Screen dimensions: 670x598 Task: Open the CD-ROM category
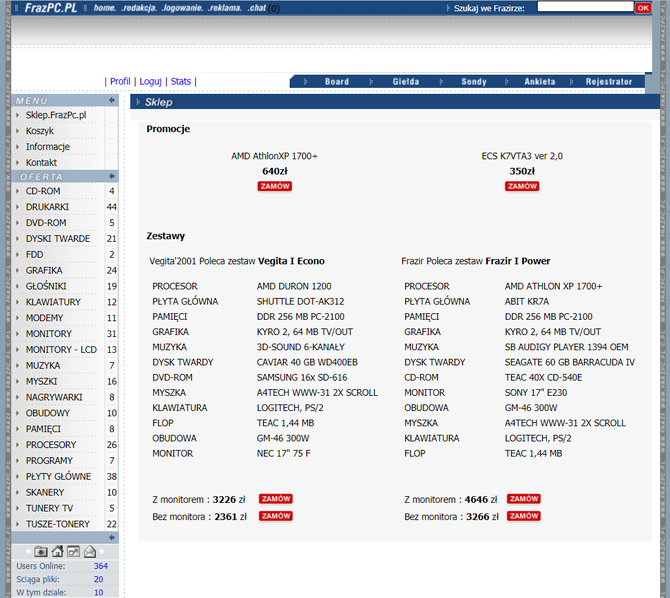pos(43,191)
